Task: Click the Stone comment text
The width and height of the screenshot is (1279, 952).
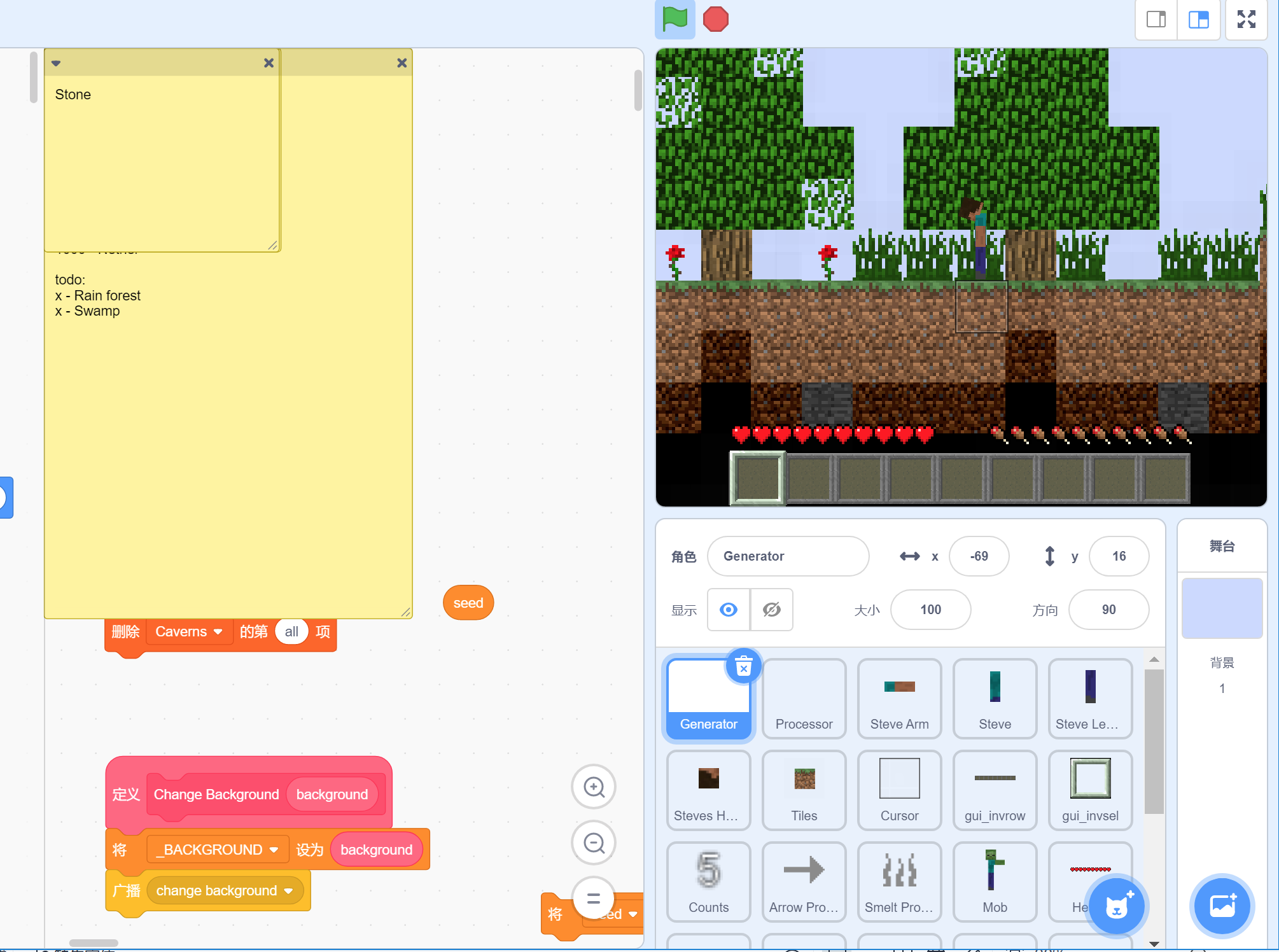Action: point(73,95)
